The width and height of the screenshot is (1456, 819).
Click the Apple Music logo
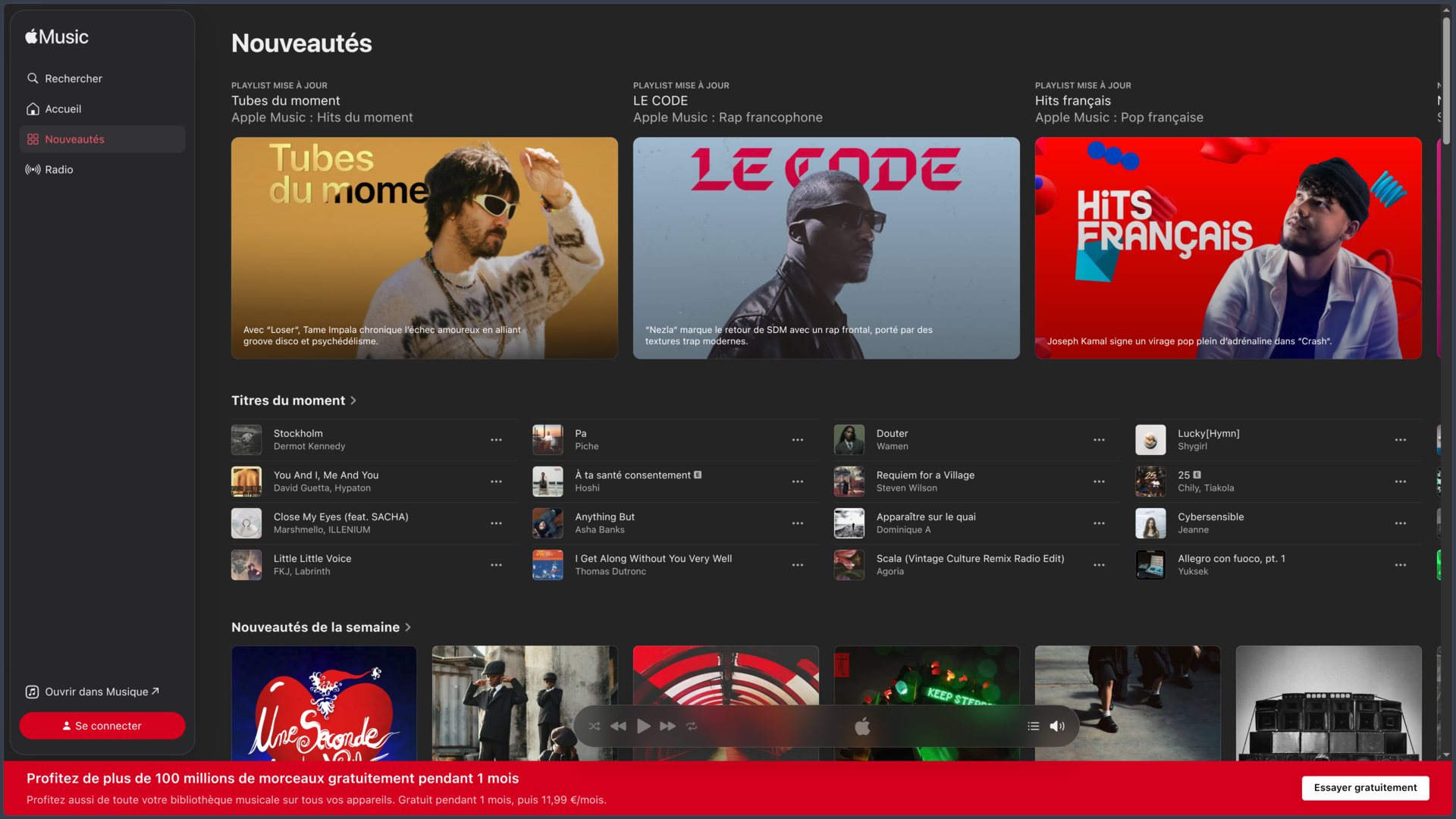[x=57, y=37]
